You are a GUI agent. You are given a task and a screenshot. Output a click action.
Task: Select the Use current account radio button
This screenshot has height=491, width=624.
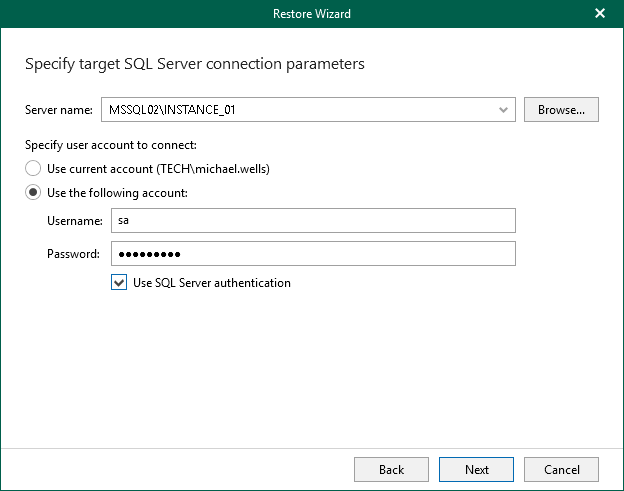coord(33,169)
